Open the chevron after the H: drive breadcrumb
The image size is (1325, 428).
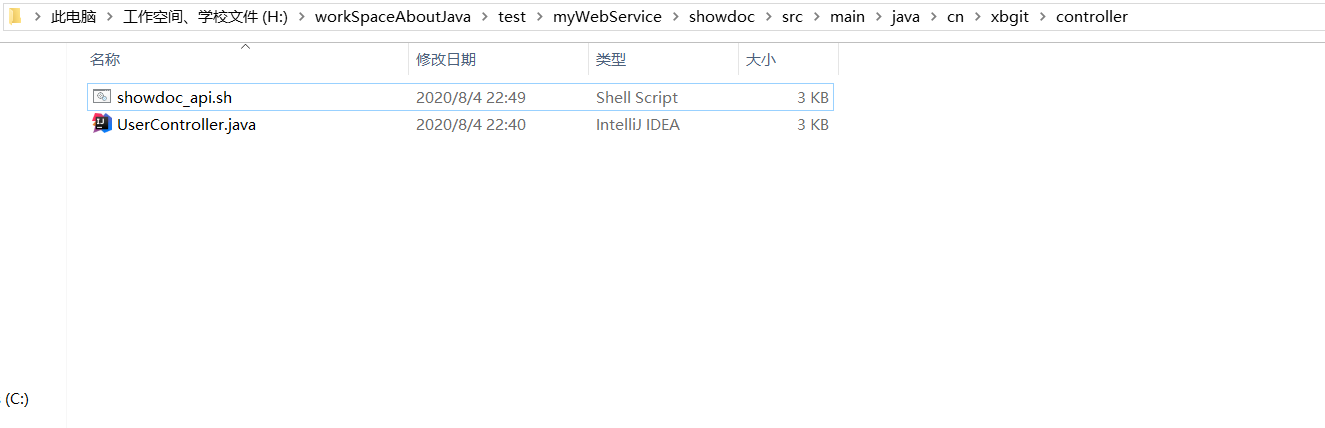(x=301, y=17)
